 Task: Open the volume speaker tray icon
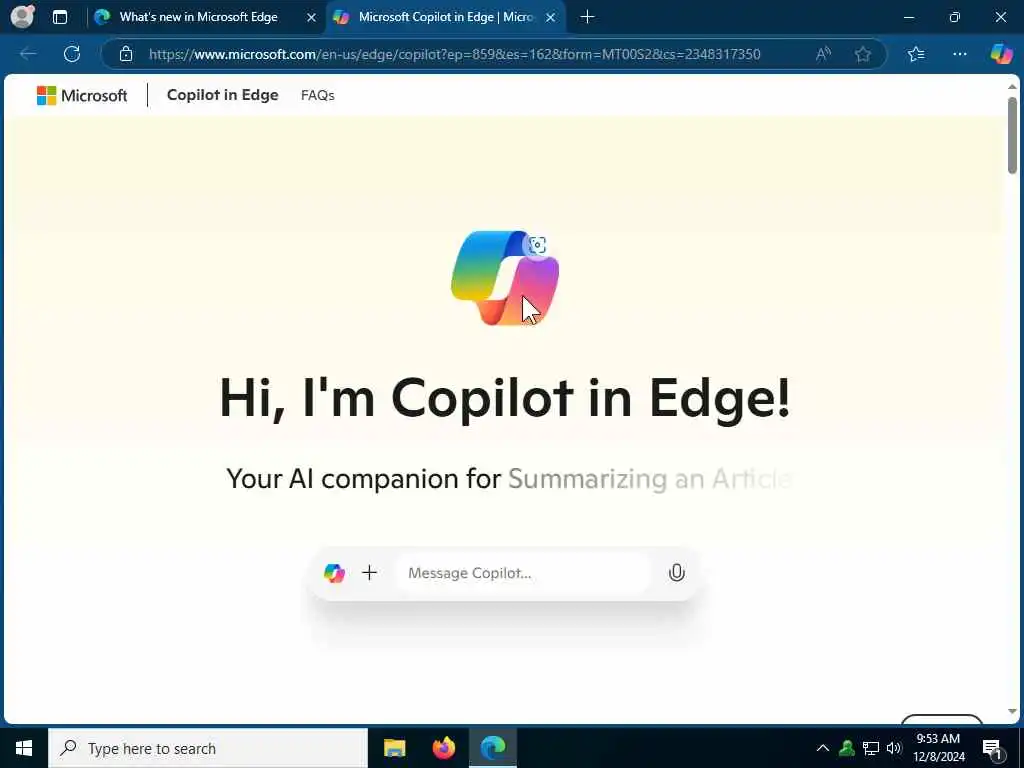(894, 748)
